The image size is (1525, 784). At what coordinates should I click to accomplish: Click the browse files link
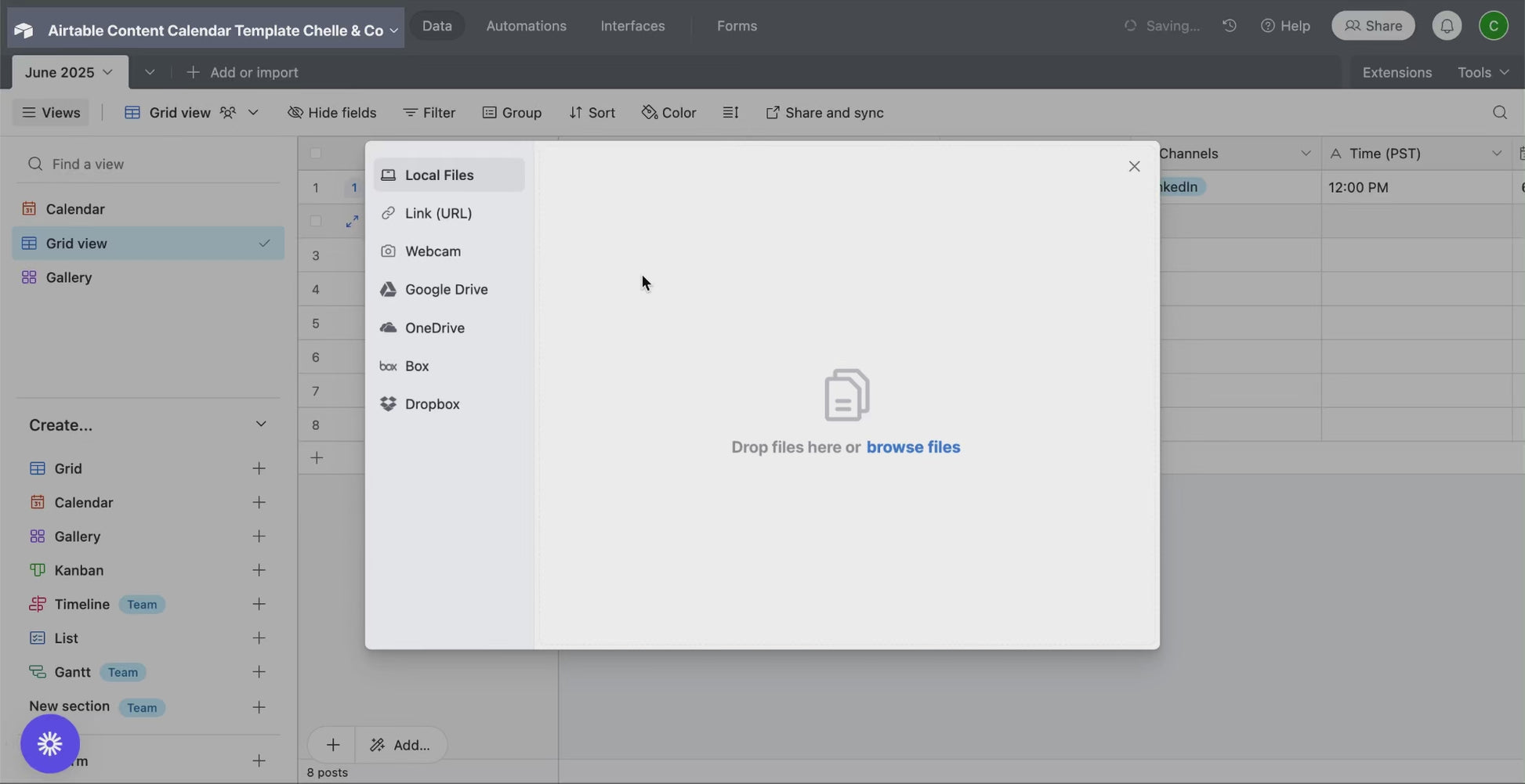[x=913, y=447]
